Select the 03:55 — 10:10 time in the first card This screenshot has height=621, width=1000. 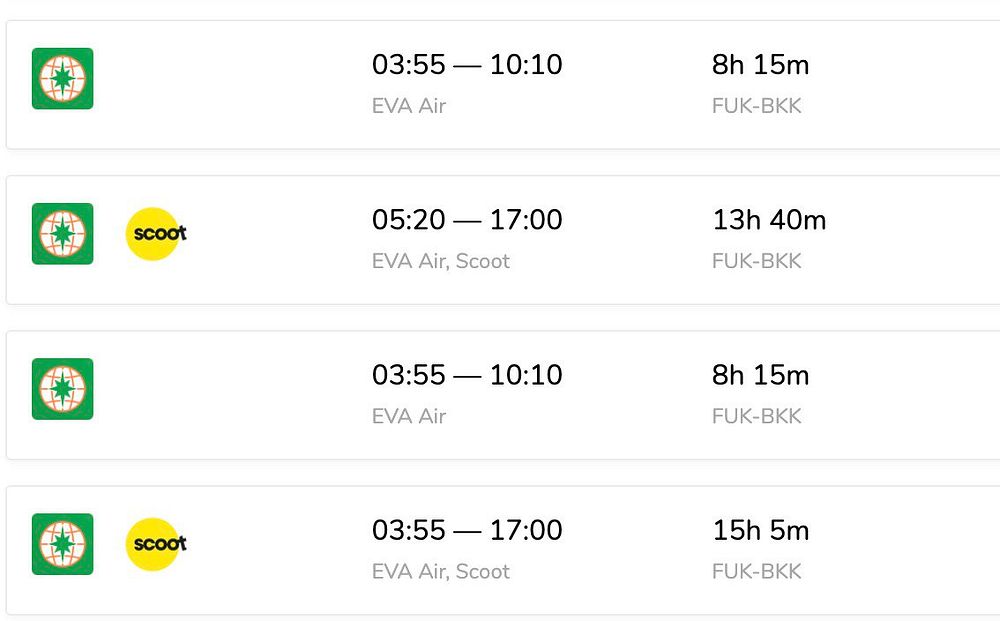click(467, 65)
